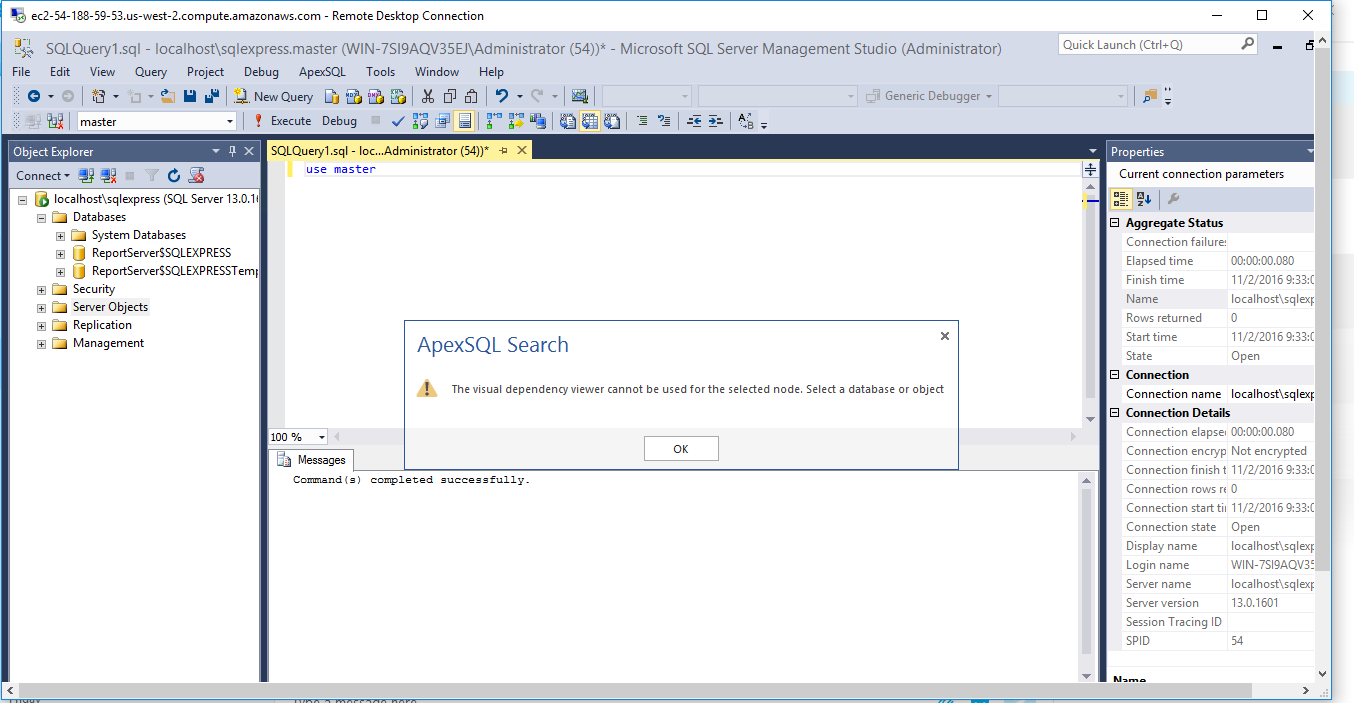Expand the System Databases node
The width and height of the screenshot is (1354, 703).
60,236
